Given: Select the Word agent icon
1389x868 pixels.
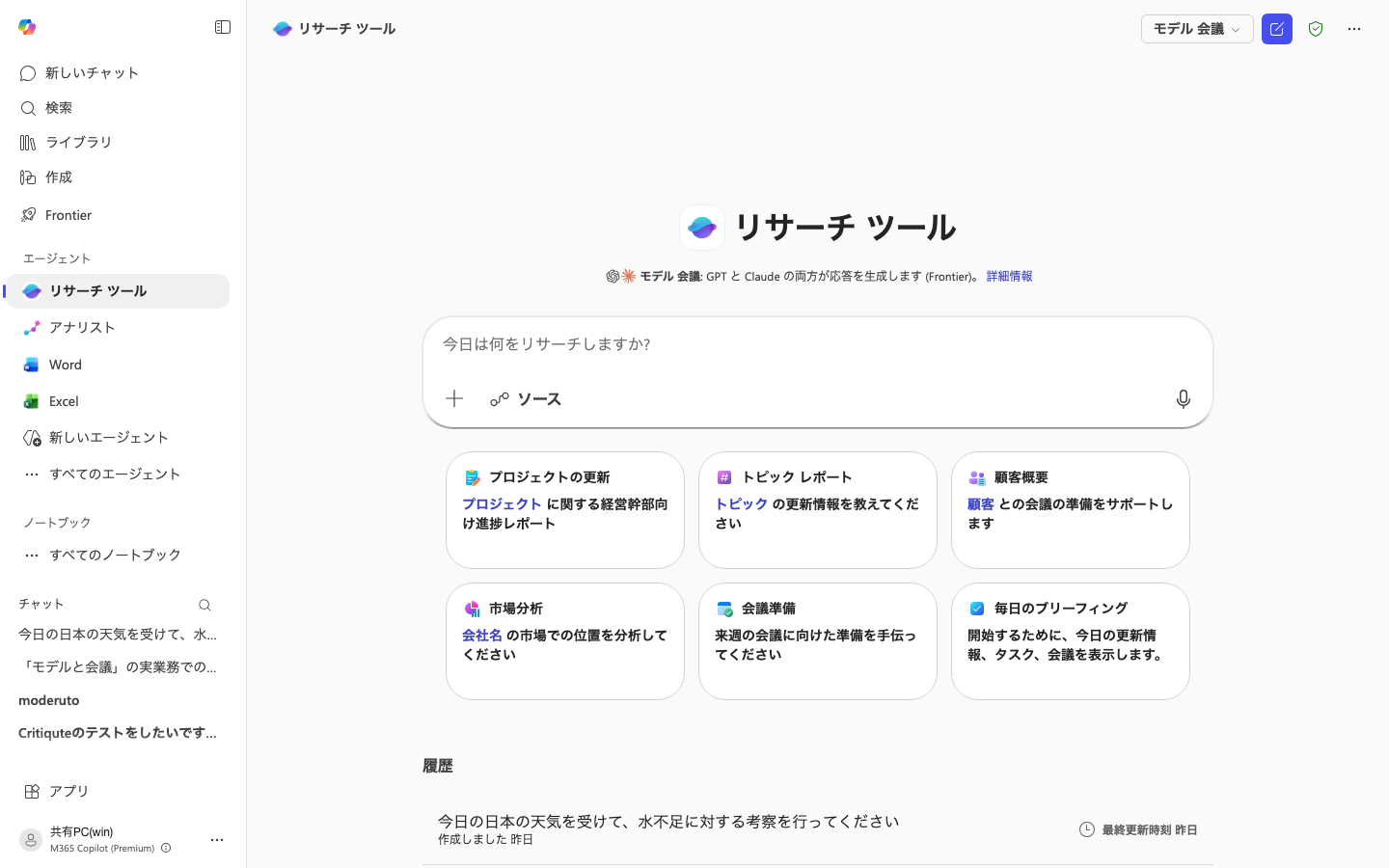Looking at the screenshot, I should 32,364.
